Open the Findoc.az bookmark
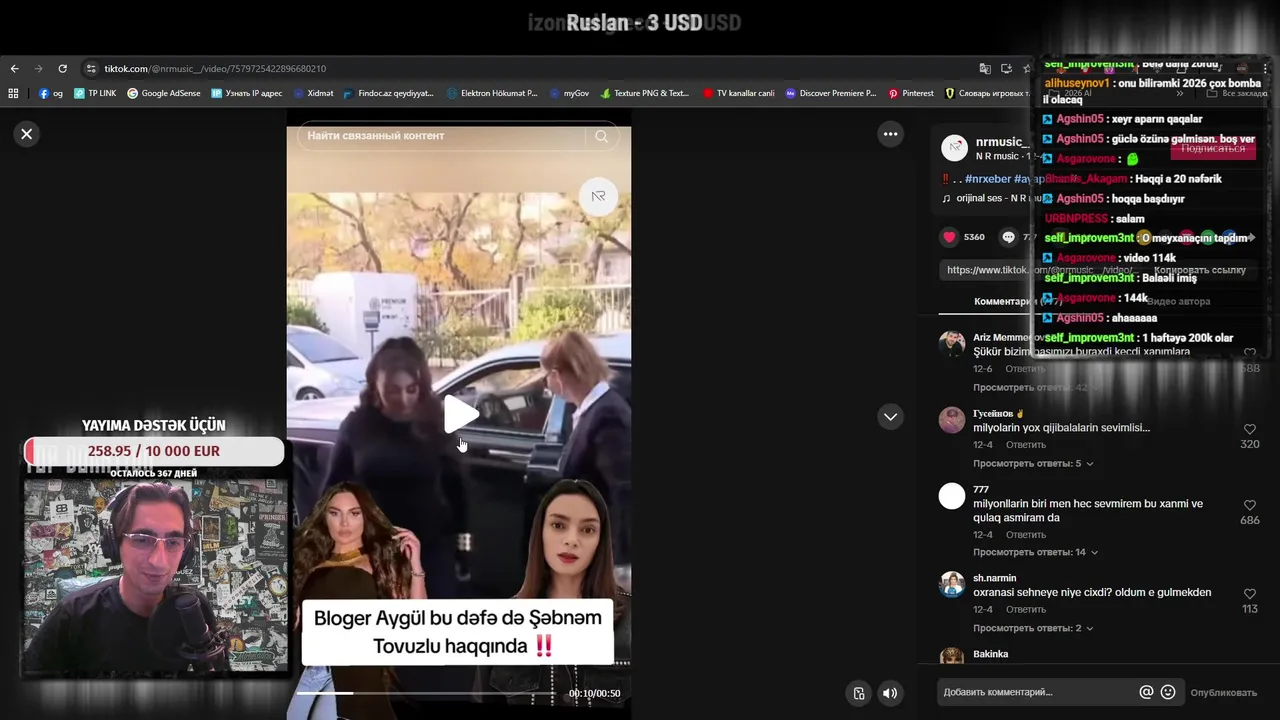This screenshot has height=720, width=1280. pyautogui.click(x=388, y=93)
